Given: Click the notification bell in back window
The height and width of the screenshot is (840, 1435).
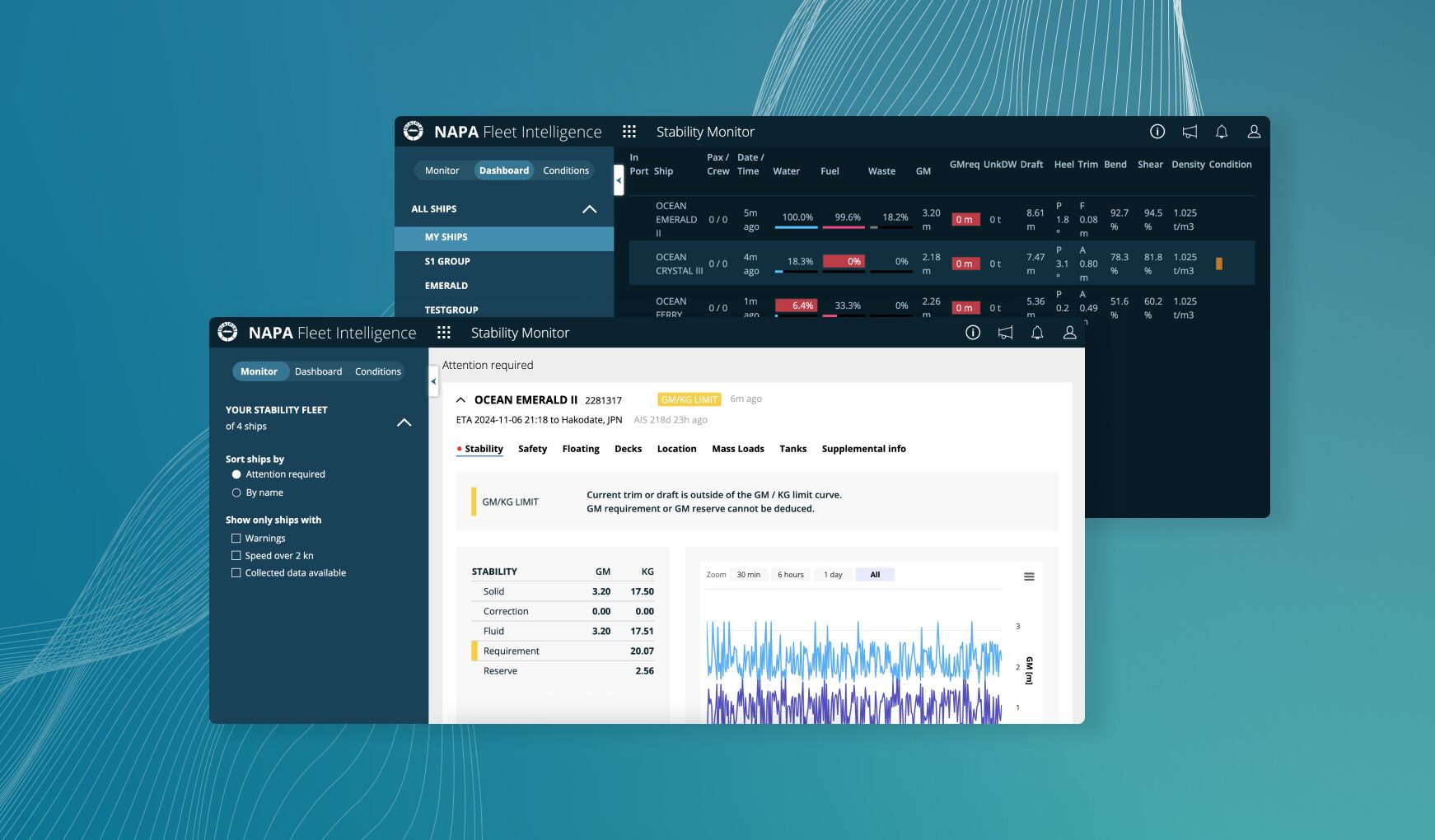Looking at the screenshot, I should tap(1222, 132).
